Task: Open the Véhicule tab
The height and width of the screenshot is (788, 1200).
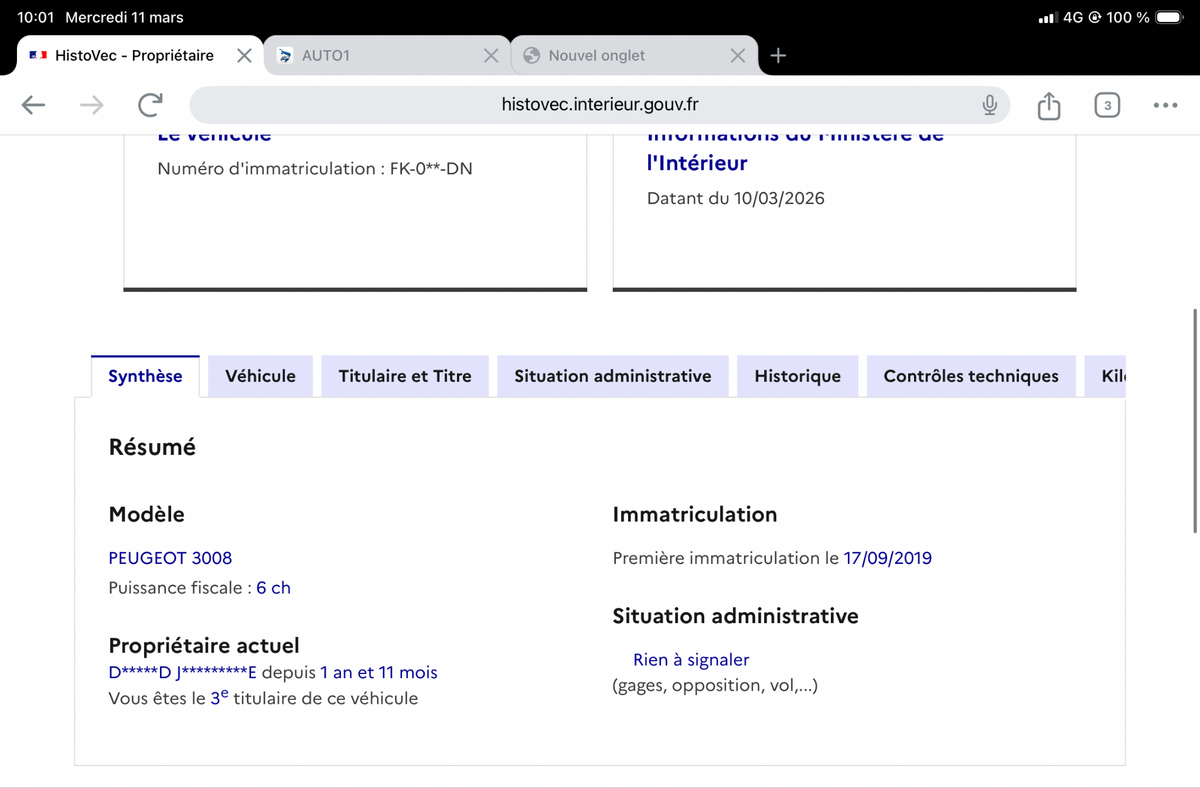Action: click(x=260, y=376)
